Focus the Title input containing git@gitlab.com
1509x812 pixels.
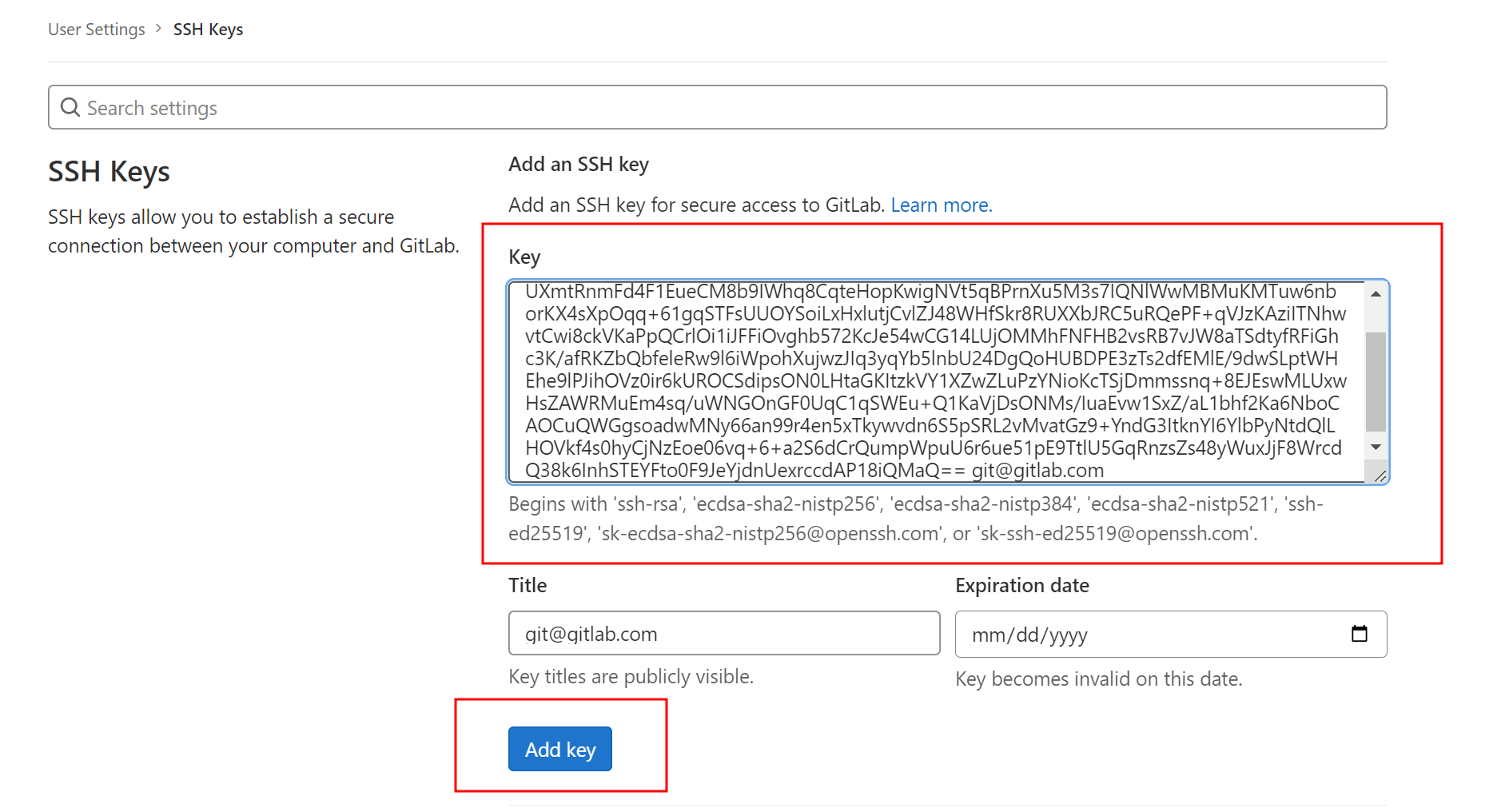click(724, 633)
